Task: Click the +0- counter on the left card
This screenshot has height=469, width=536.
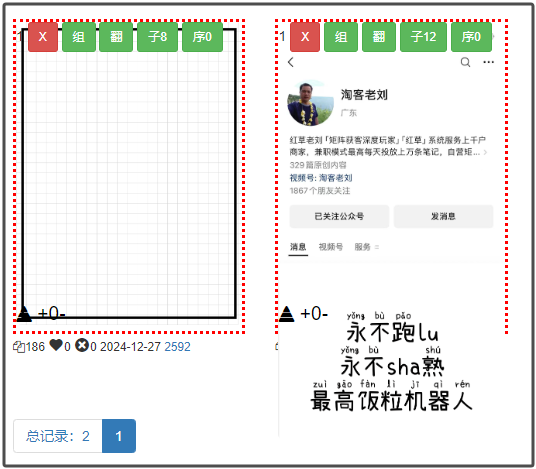Action: point(52,313)
